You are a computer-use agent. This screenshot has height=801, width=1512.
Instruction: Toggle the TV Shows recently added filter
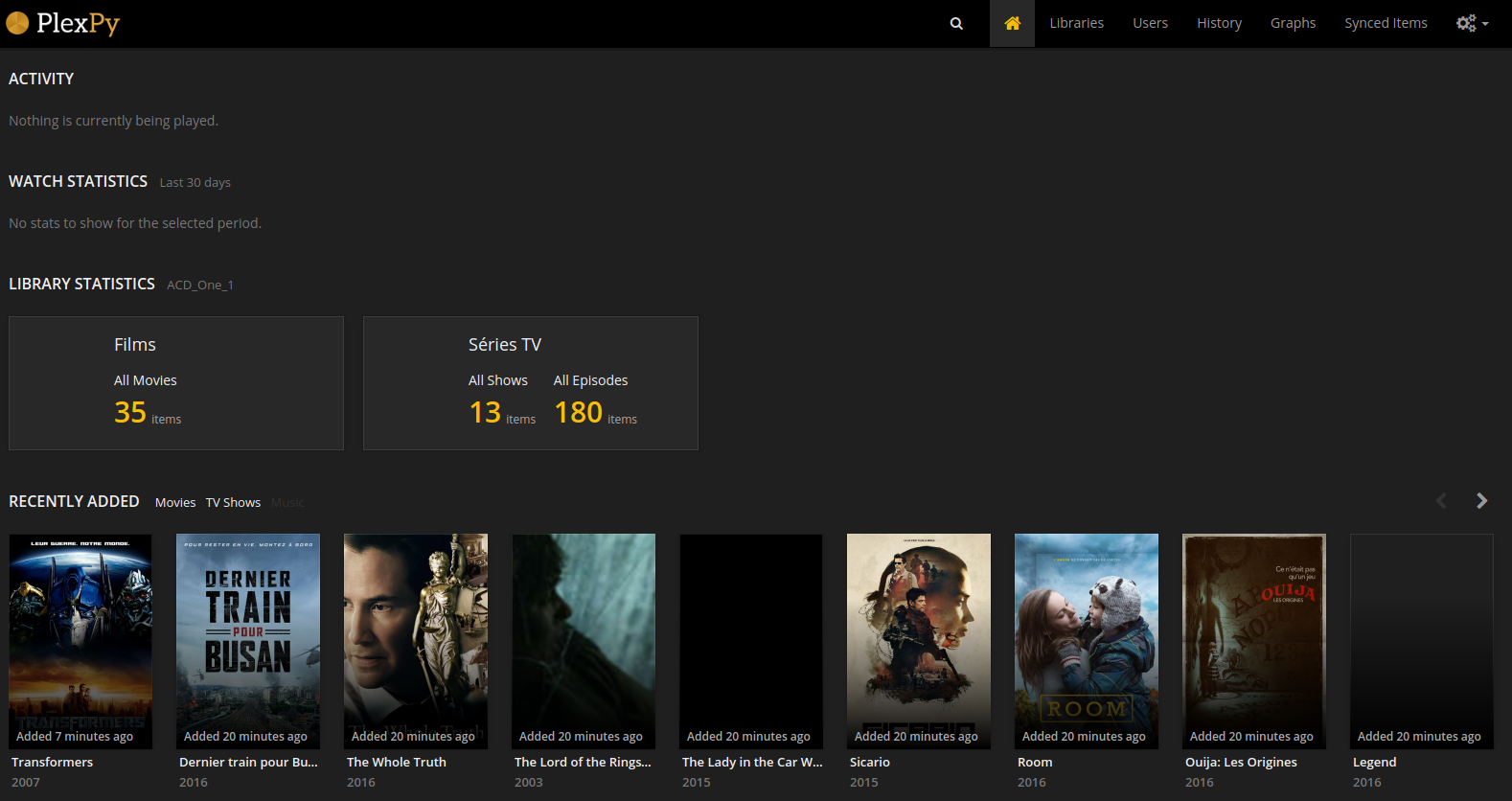(x=233, y=502)
